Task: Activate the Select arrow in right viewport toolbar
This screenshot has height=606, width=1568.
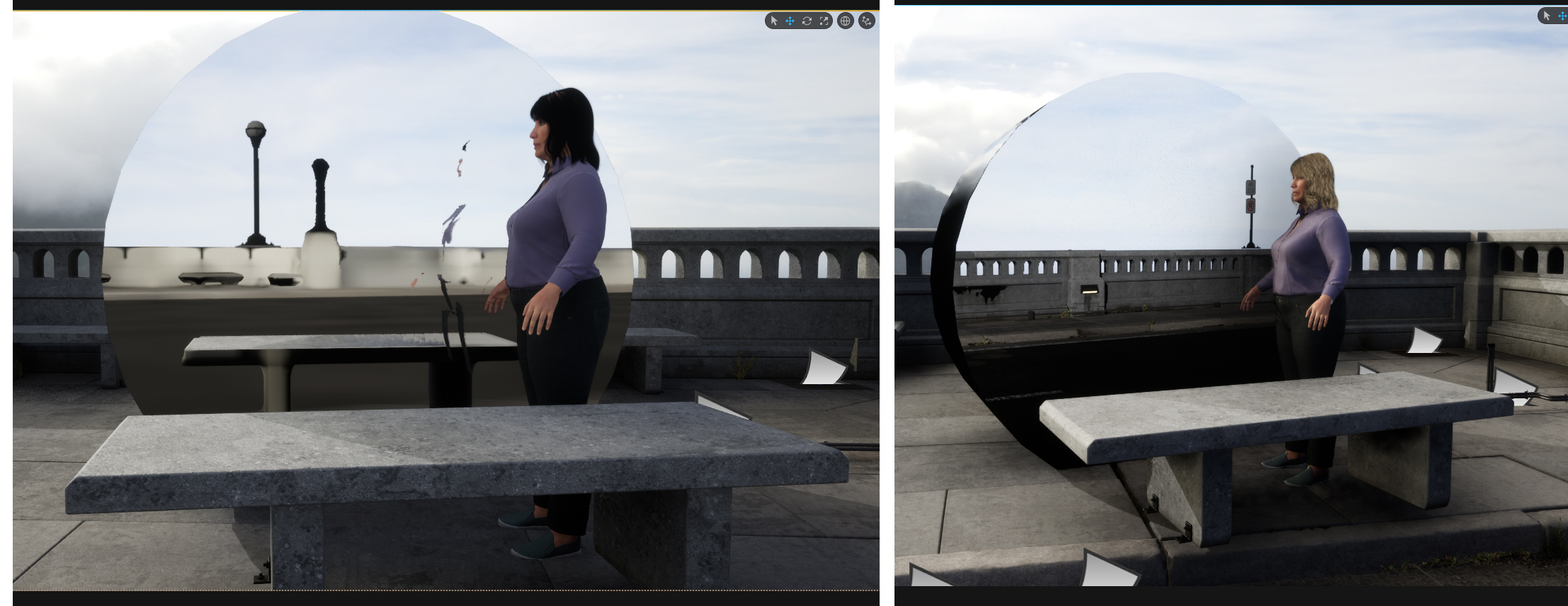Action: (1547, 16)
